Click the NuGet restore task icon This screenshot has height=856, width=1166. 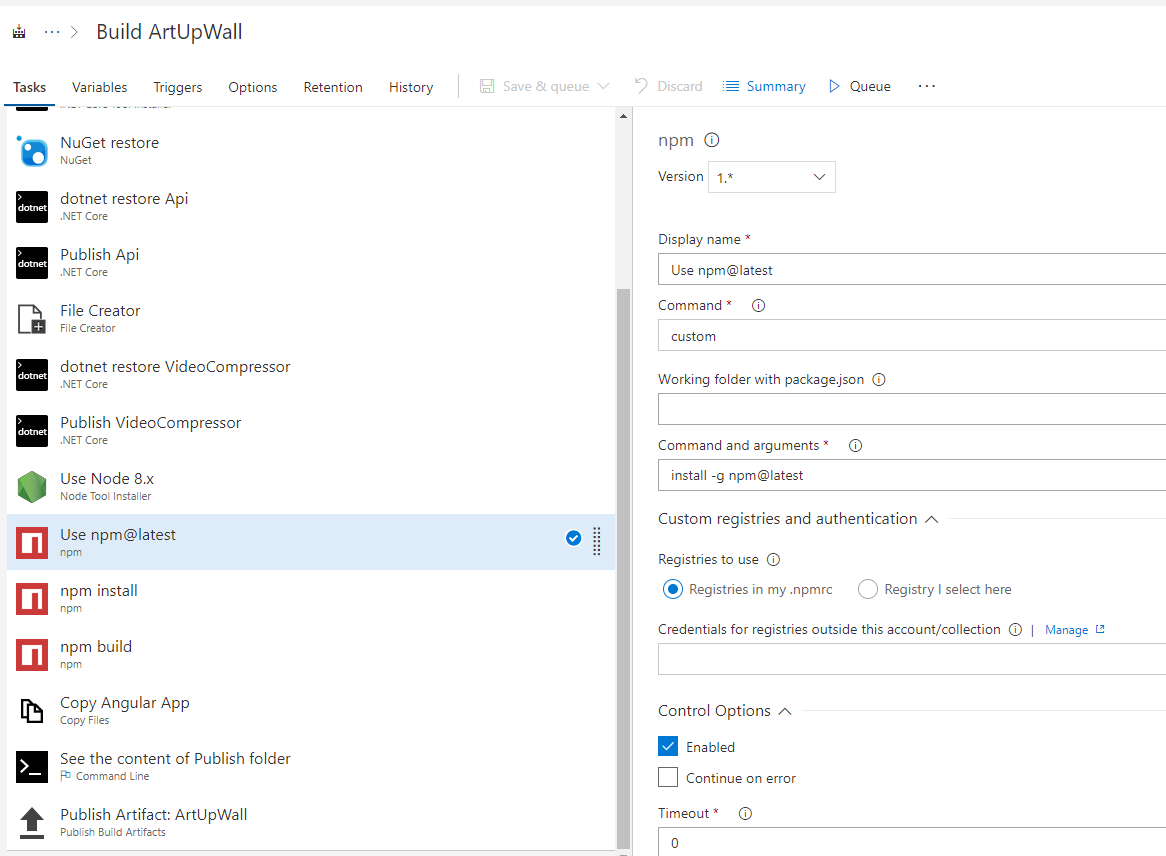(x=33, y=151)
